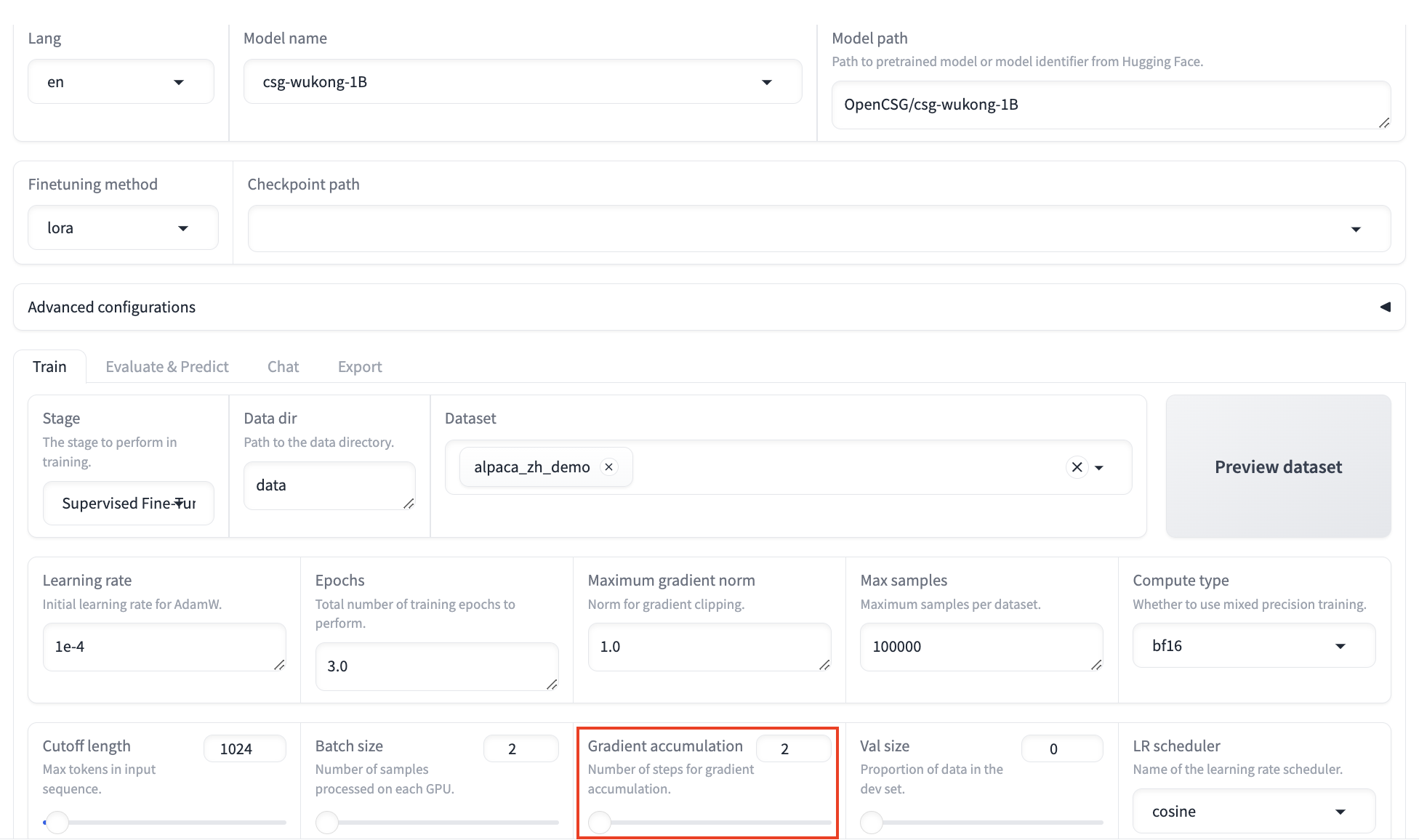Remove the alpaca_zh_demo dataset tag
The width and height of the screenshot is (1419, 840).
(609, 467)
